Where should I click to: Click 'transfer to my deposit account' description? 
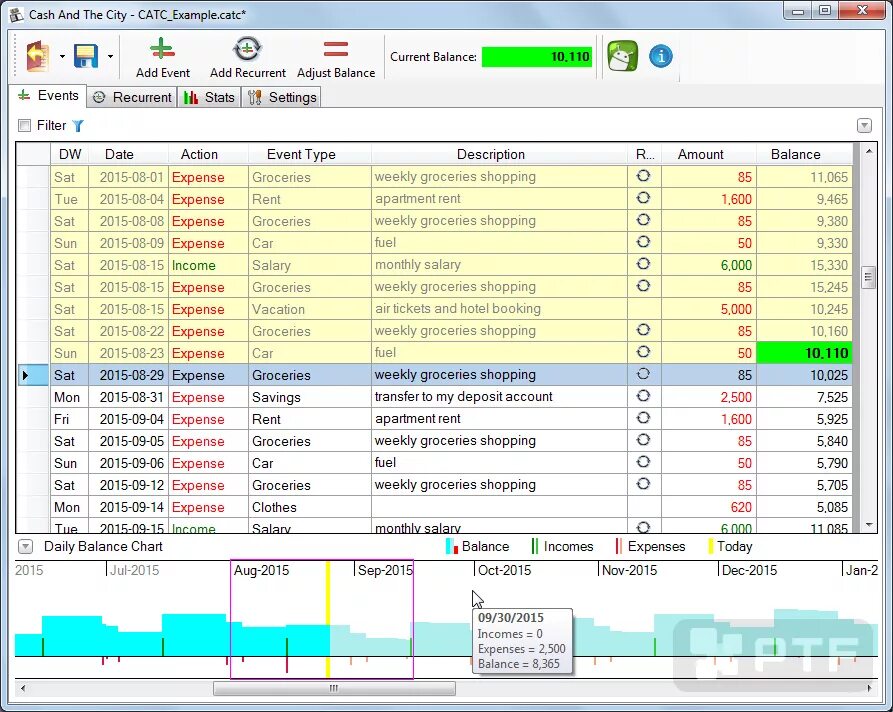coord(464,396)
